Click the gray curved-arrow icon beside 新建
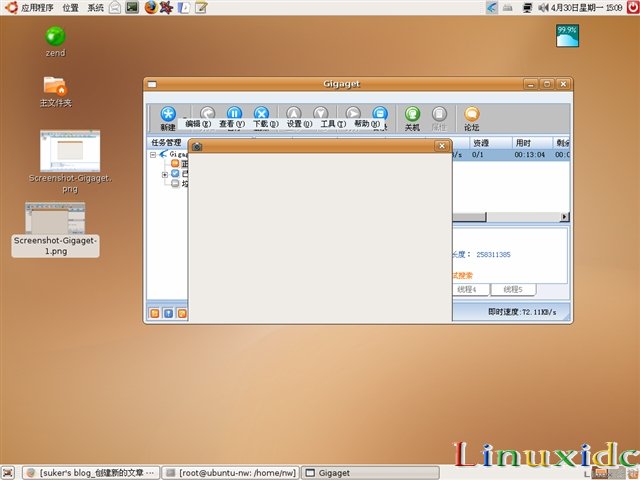Screen dimensions: 640x480 click(207, 113)
